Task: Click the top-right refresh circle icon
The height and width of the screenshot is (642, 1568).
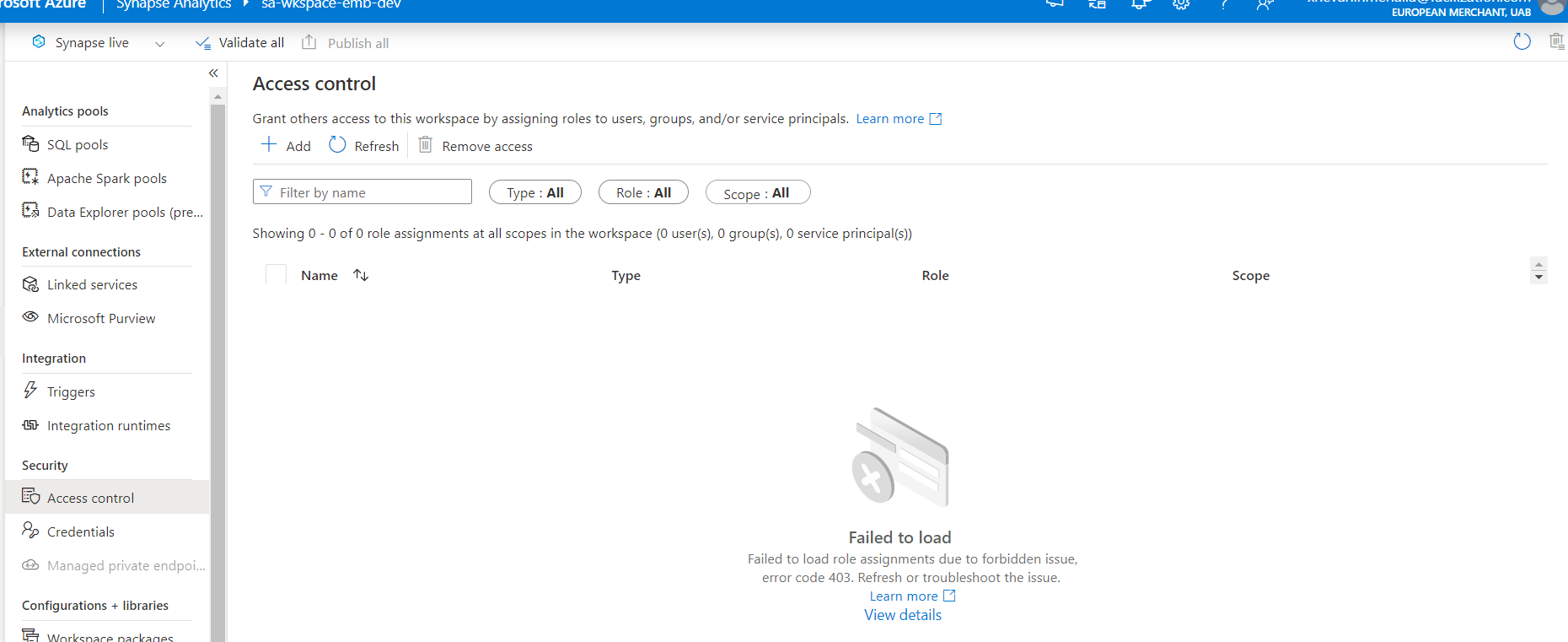Action: (x=1522, y=41)
